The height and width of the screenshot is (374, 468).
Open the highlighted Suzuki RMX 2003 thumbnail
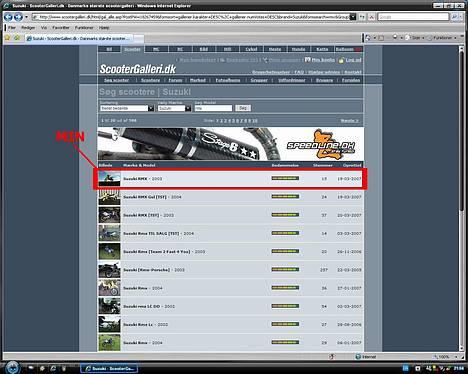tap(110, 179)
